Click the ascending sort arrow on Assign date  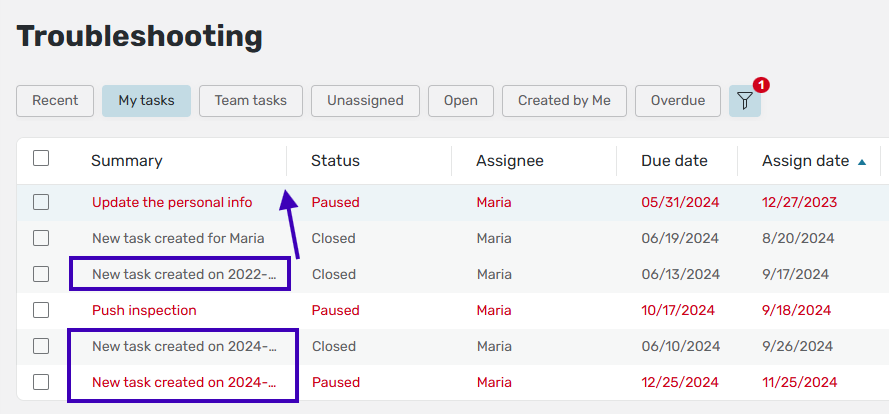862,161
